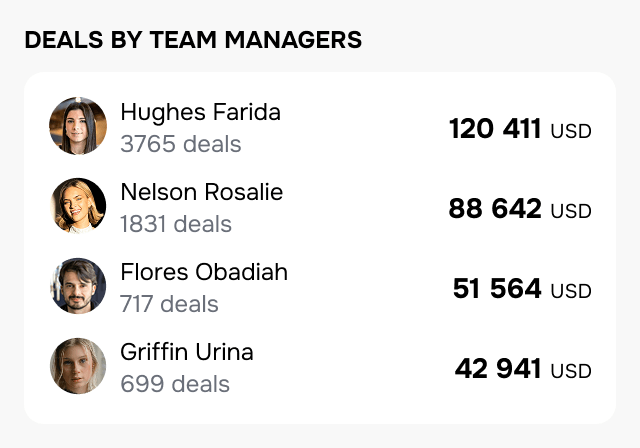Select the 51 564 amount

click(497, 289)
